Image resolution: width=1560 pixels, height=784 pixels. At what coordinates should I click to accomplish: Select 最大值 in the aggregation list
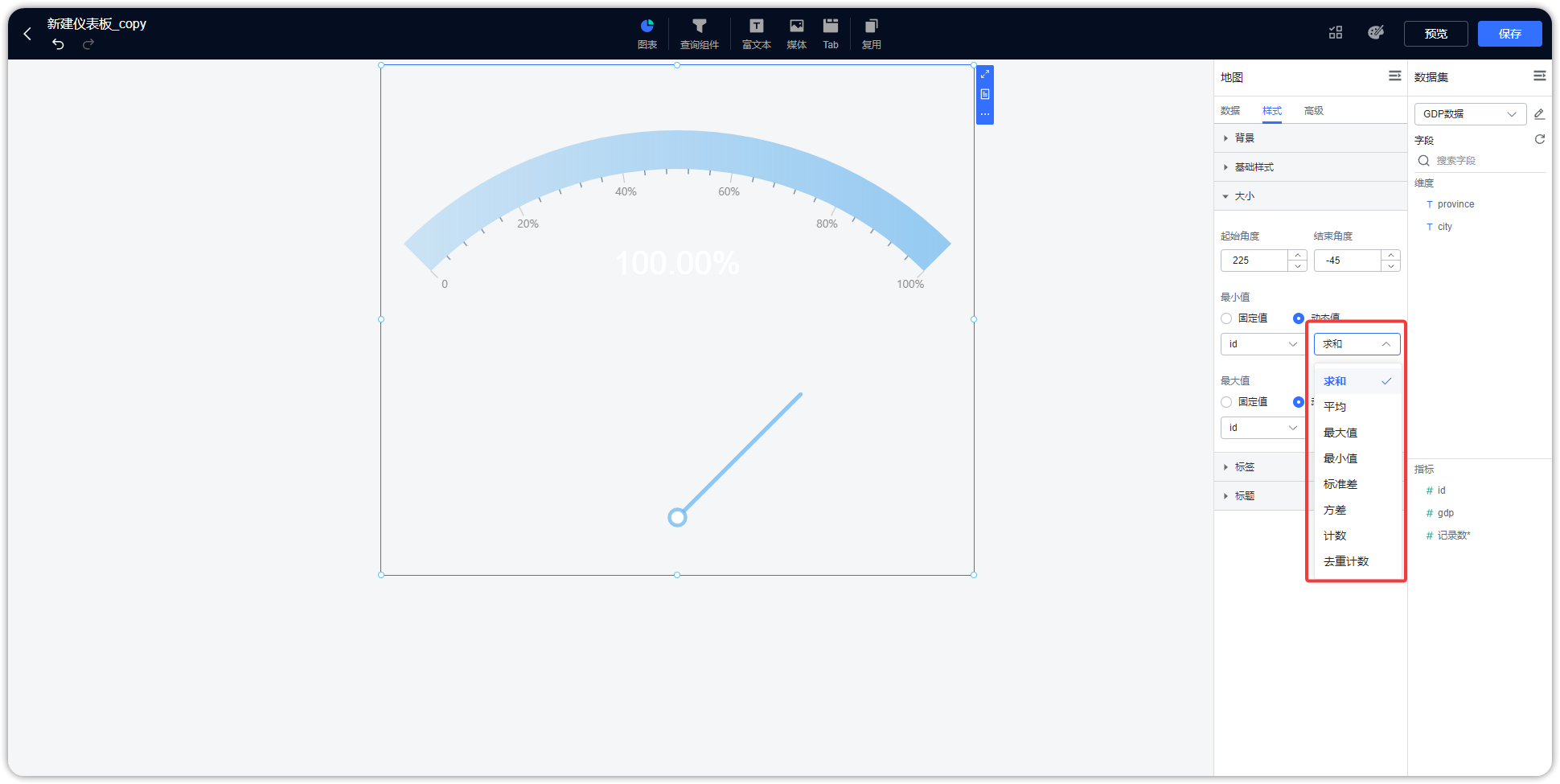coord(1357,433)
